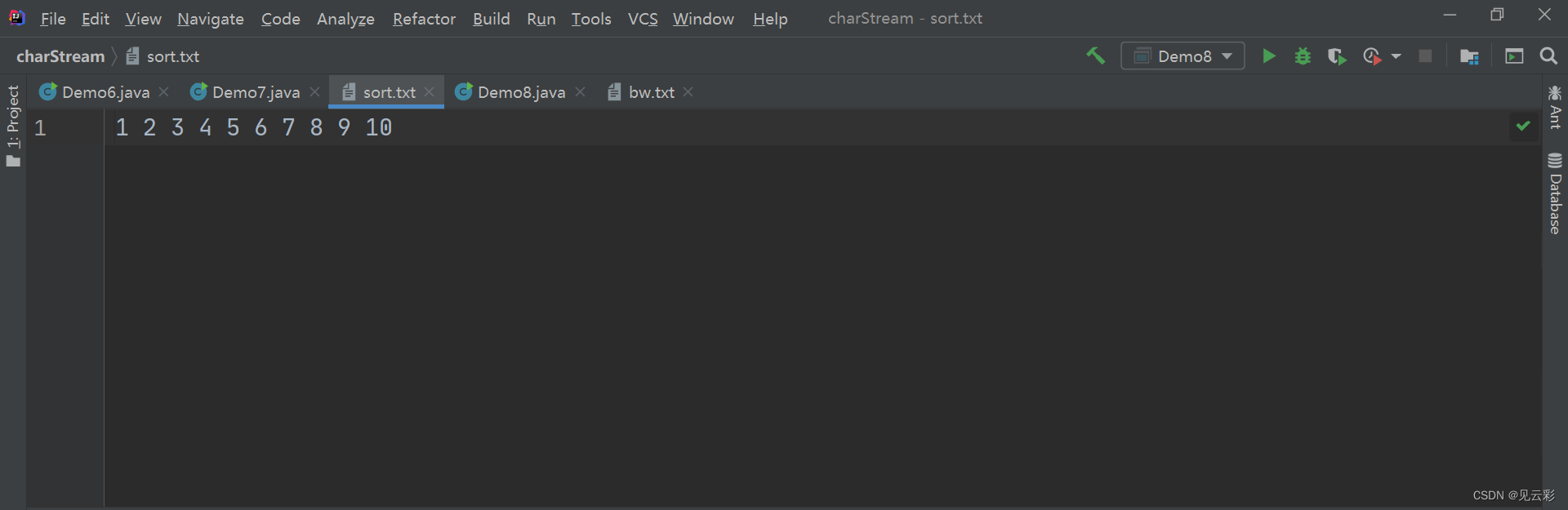Open Project Structure icon in toolbar

pos(1469,56)
